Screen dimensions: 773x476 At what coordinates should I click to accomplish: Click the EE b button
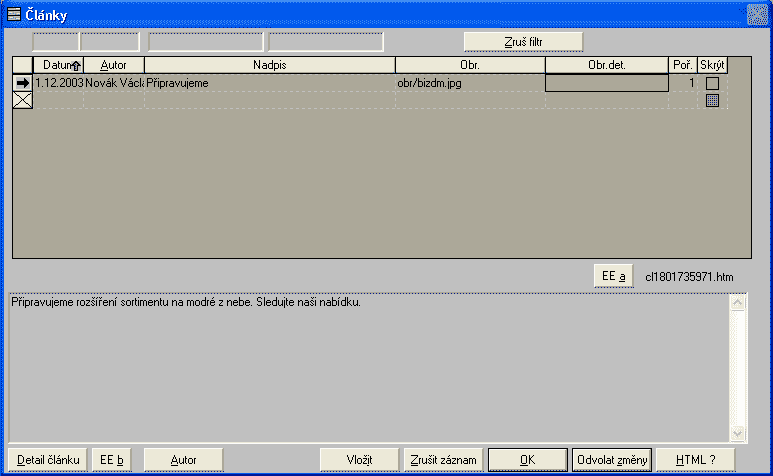point(112,459)
